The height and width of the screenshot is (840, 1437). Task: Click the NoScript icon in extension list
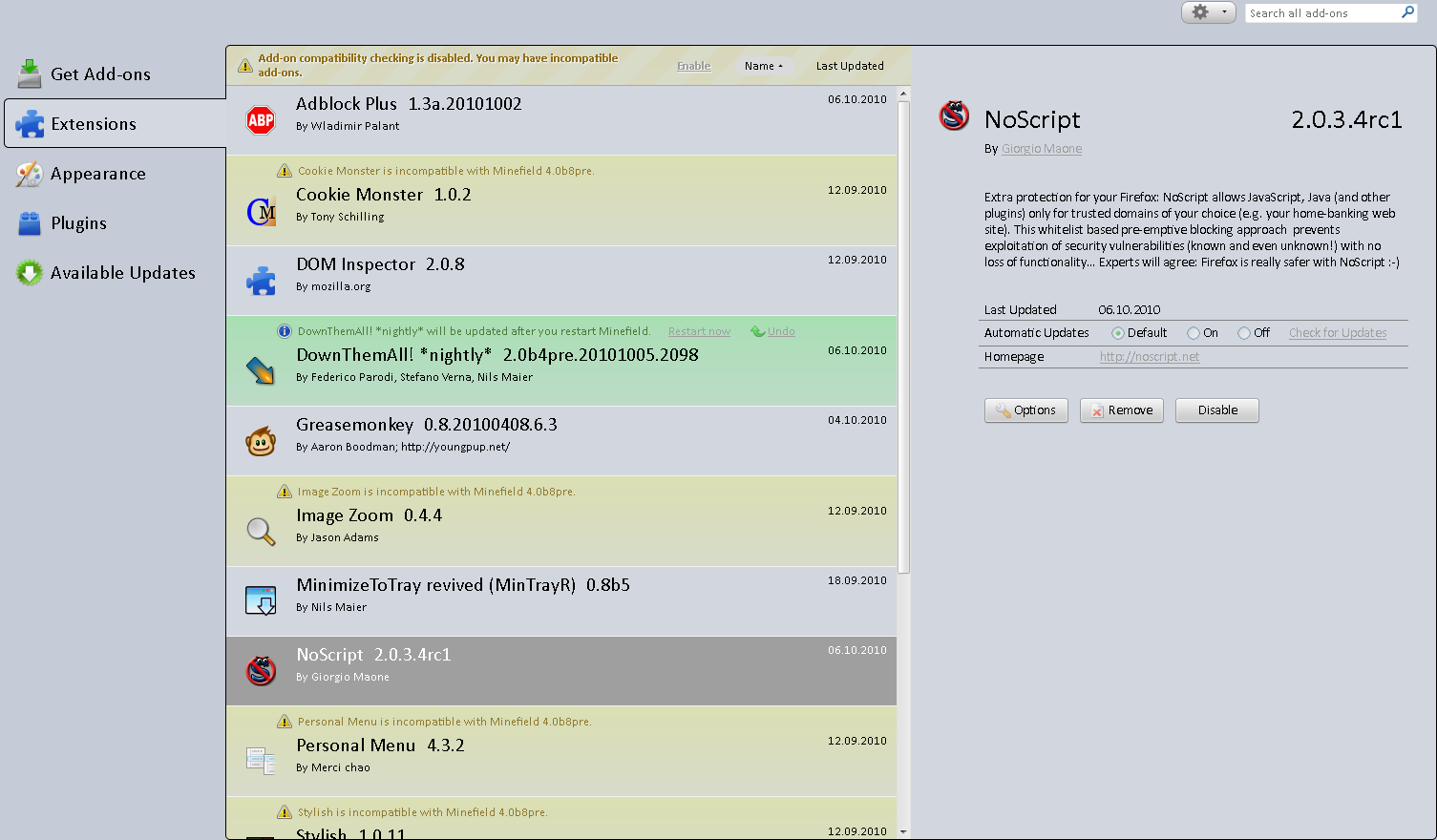click(261, 671)
